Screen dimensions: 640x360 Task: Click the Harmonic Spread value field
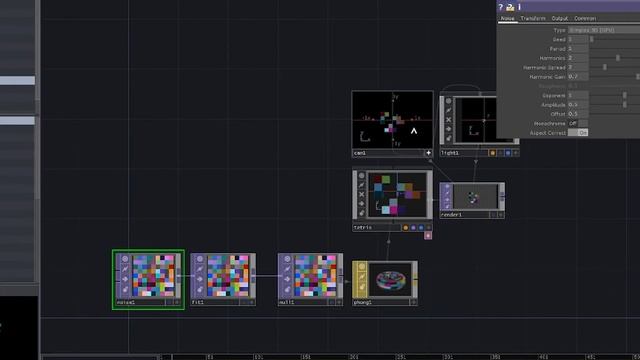pos(578,67)
